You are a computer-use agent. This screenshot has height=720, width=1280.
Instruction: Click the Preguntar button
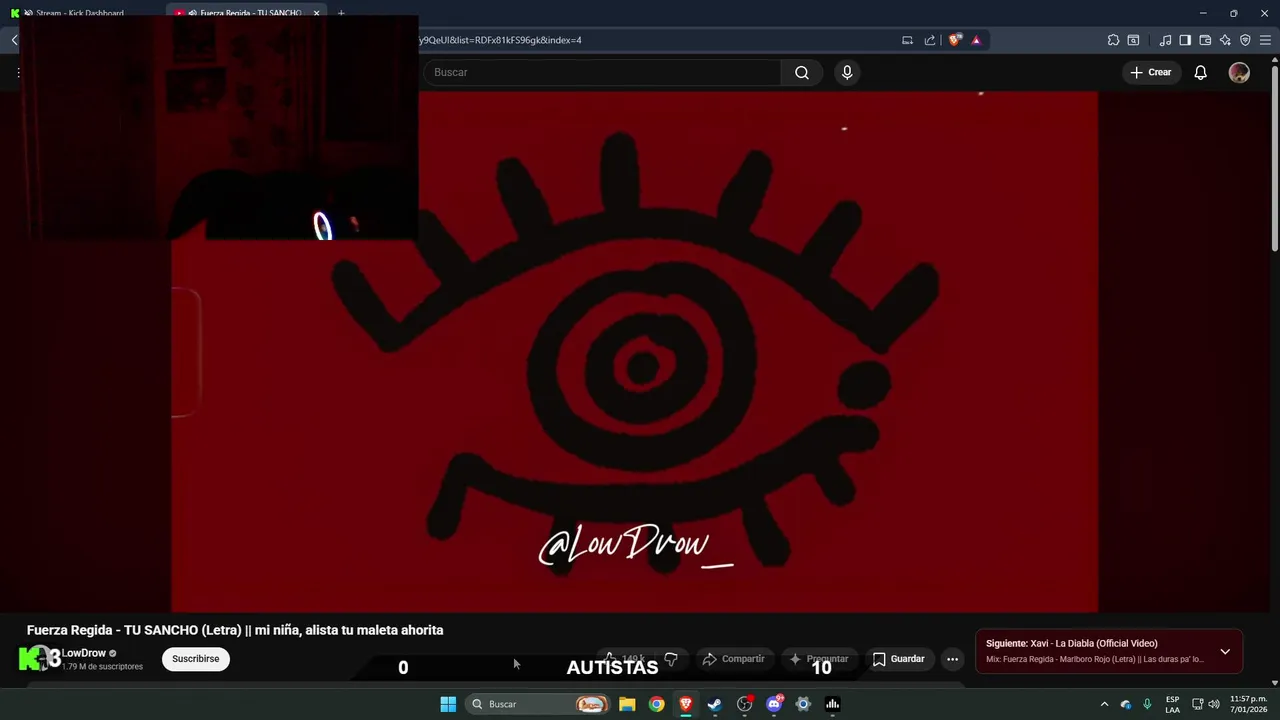819,659
